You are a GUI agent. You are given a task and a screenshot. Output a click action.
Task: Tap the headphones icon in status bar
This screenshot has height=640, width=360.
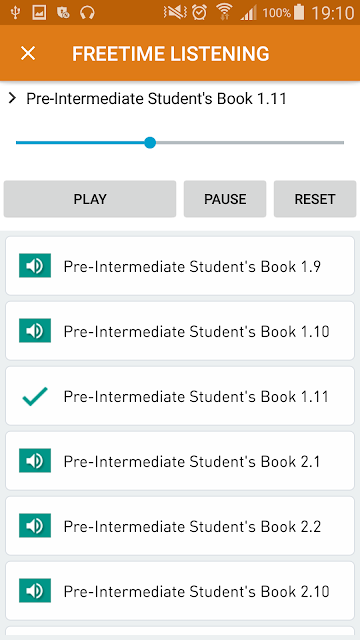(87, 13)
